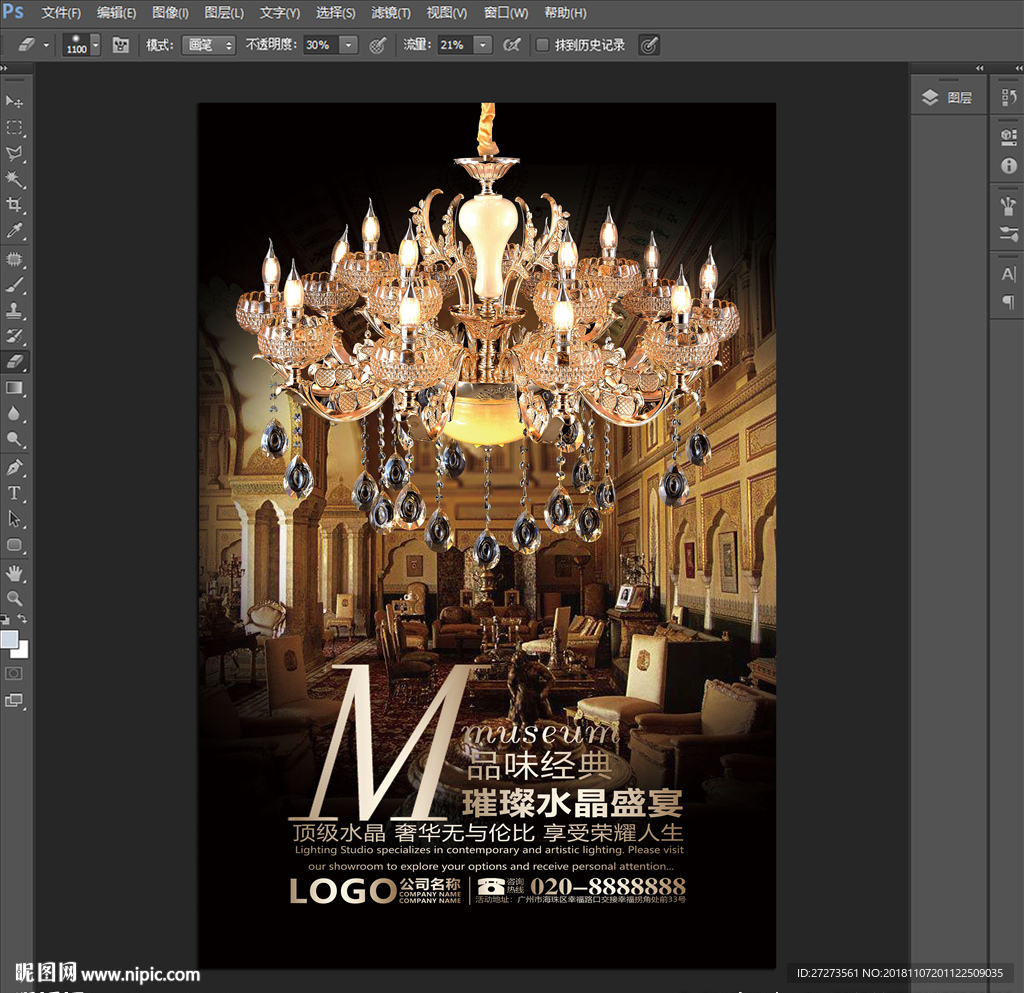Open the brush preset picker arrow

point(95,45)
